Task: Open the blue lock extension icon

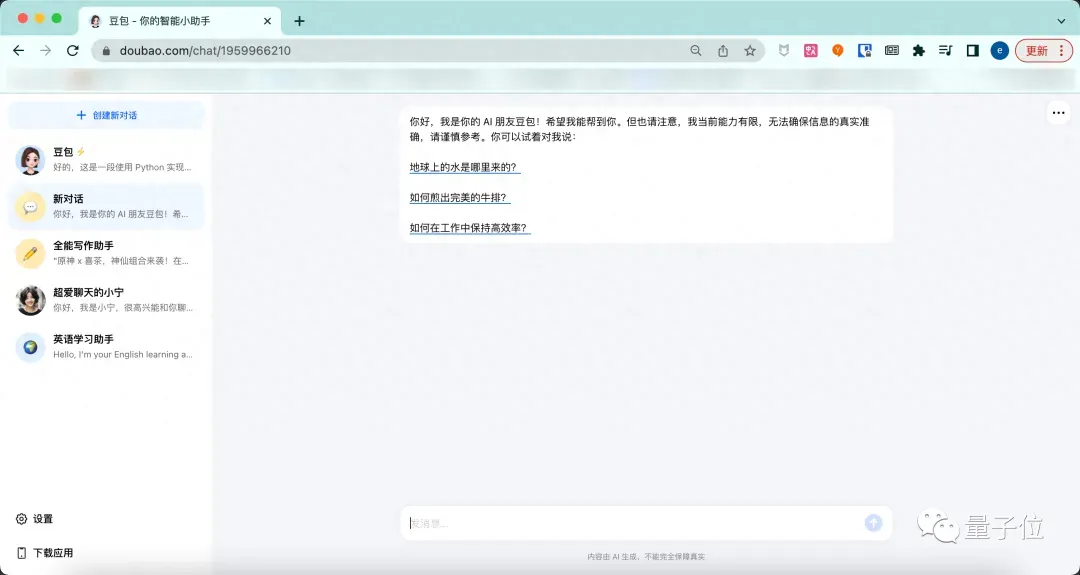Action: pos(864,50)
